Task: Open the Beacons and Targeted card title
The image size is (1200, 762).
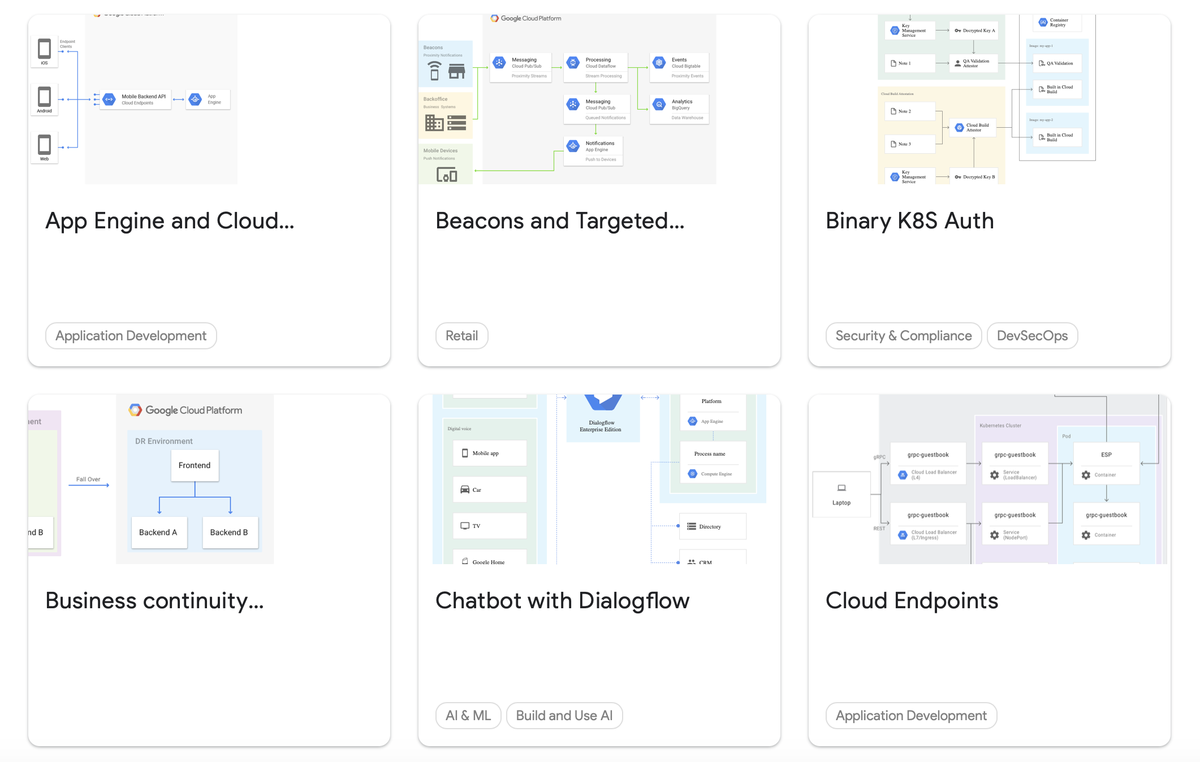Action: pyautogui.click(x=560, y=221)
